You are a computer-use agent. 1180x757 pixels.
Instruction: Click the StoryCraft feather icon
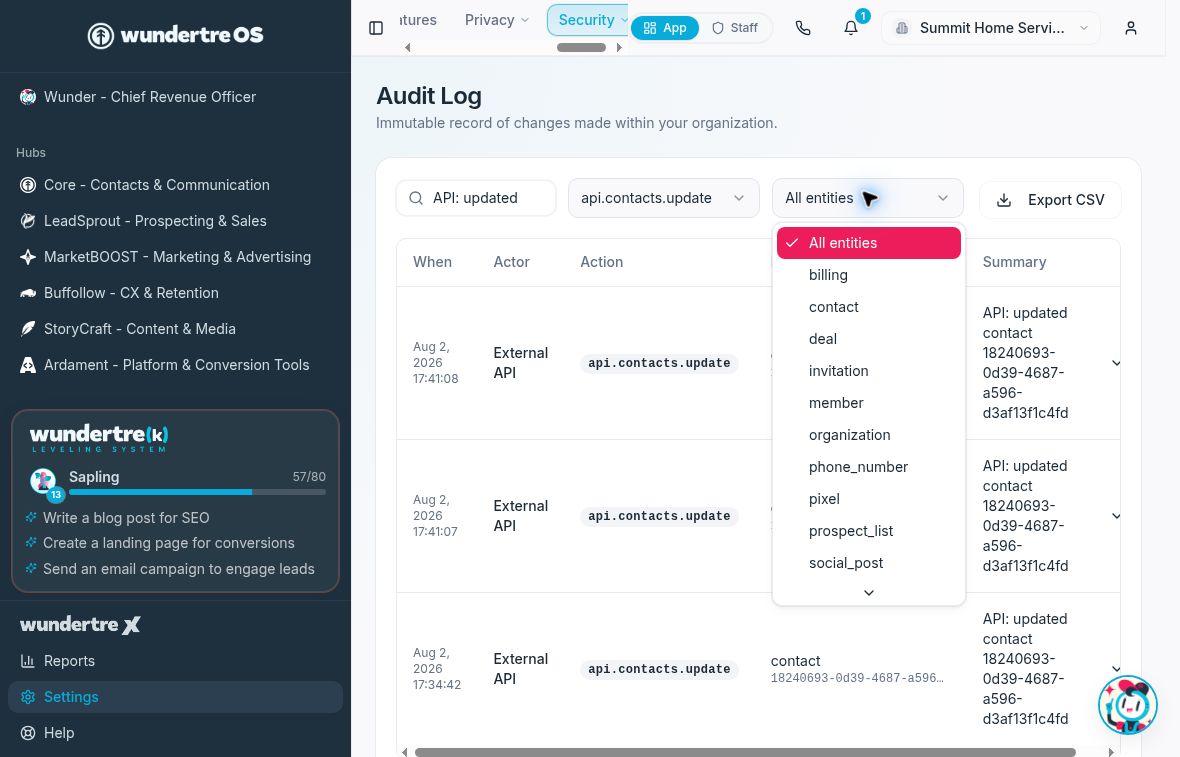tap(28, 329)
